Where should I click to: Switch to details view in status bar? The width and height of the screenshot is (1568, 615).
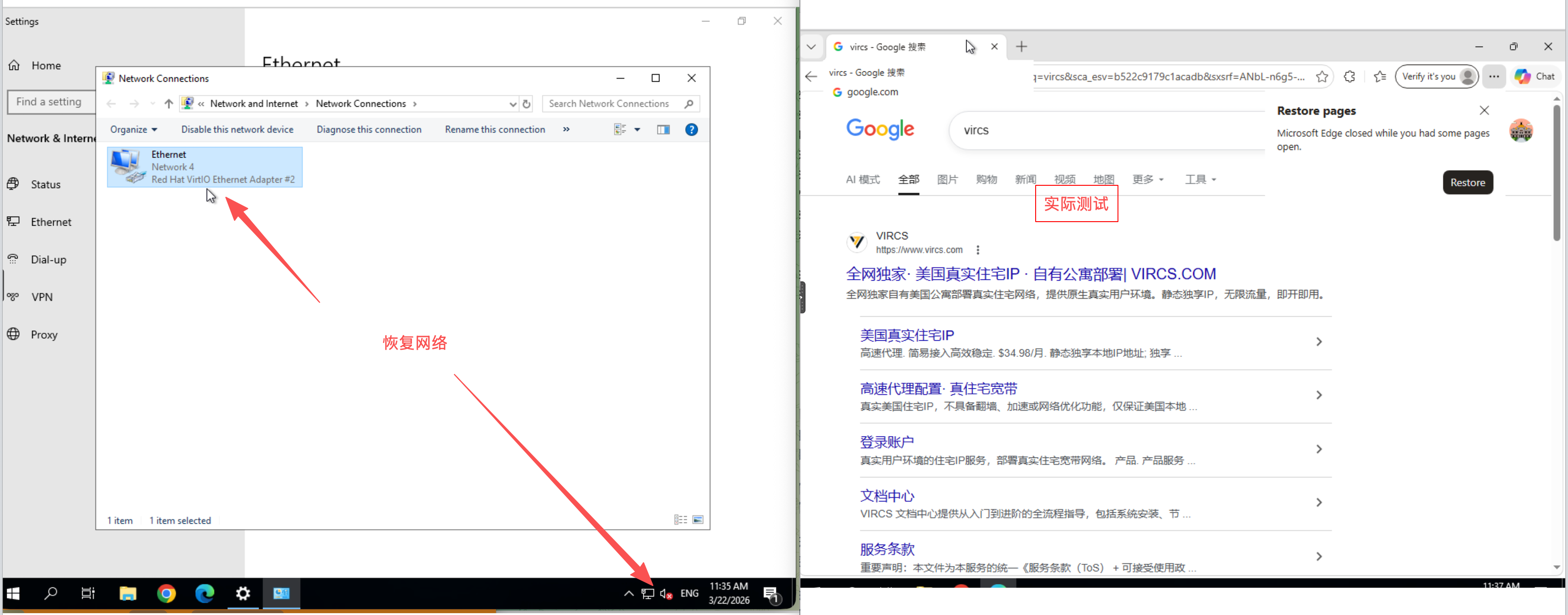click(x=680, y=520)
